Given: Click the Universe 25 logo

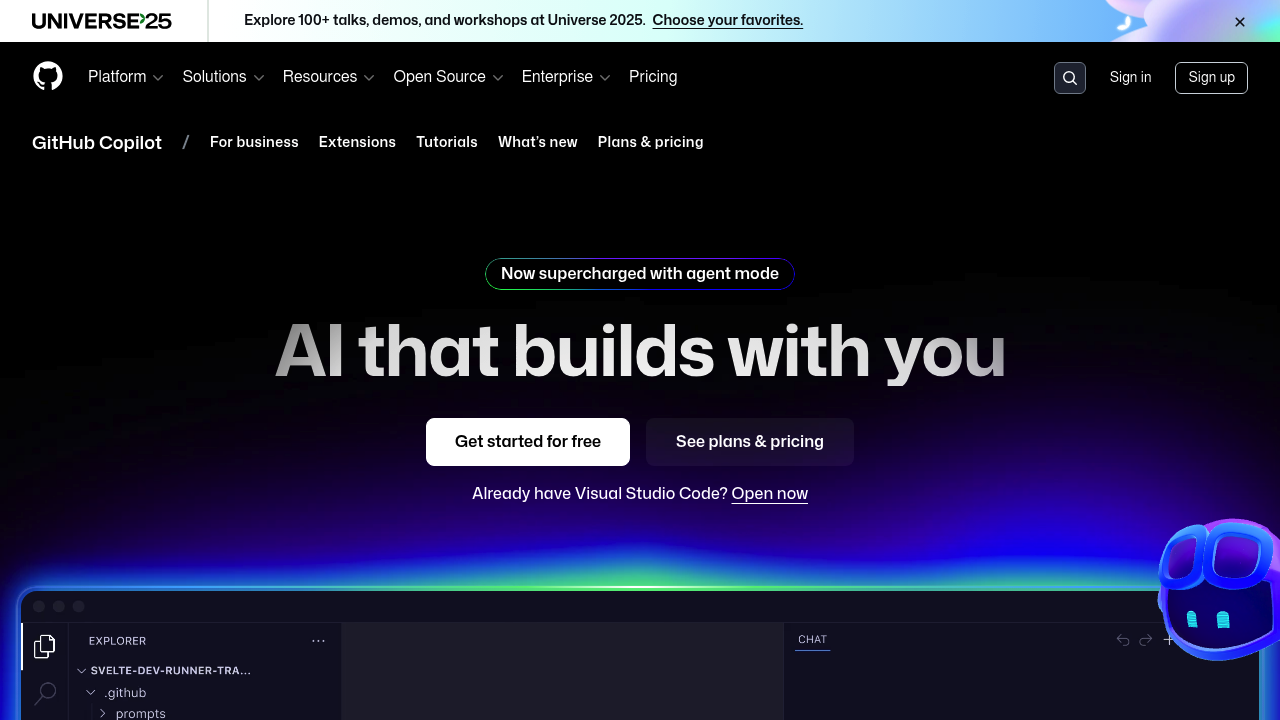Looking at the screenshot, I should tap(102, 21).
